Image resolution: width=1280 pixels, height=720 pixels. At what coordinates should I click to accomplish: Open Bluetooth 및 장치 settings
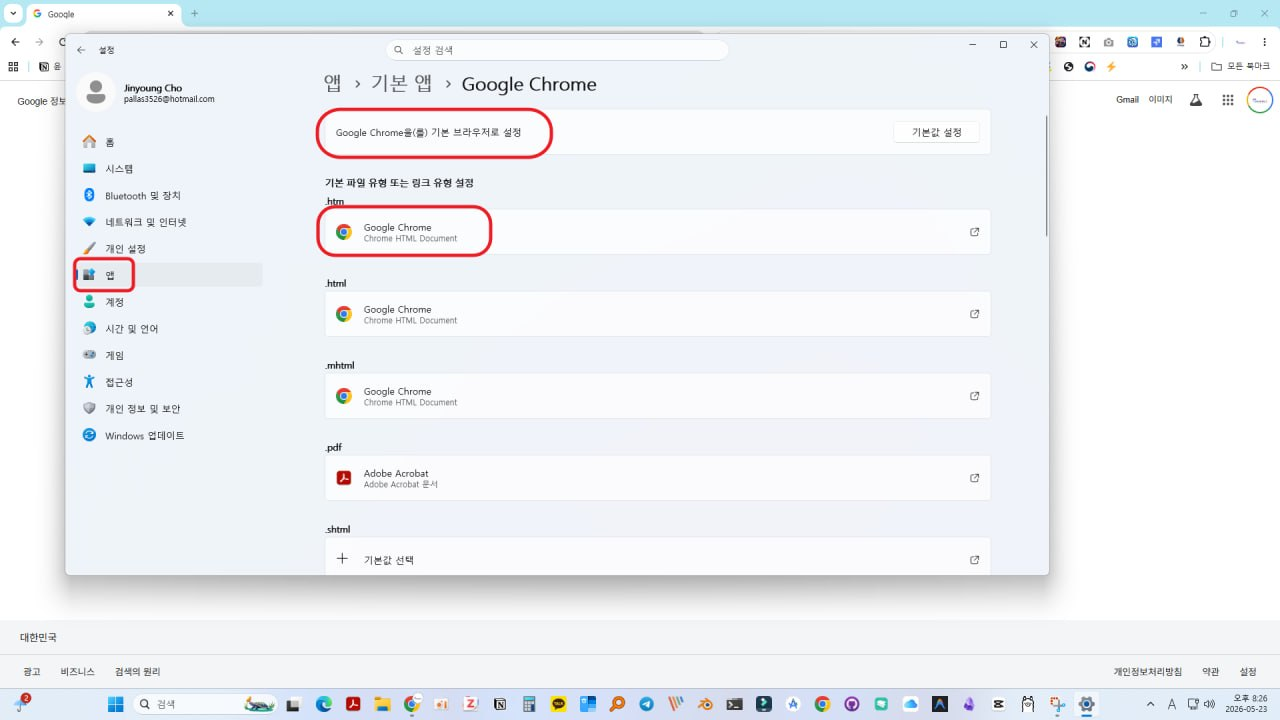point(143,195)
